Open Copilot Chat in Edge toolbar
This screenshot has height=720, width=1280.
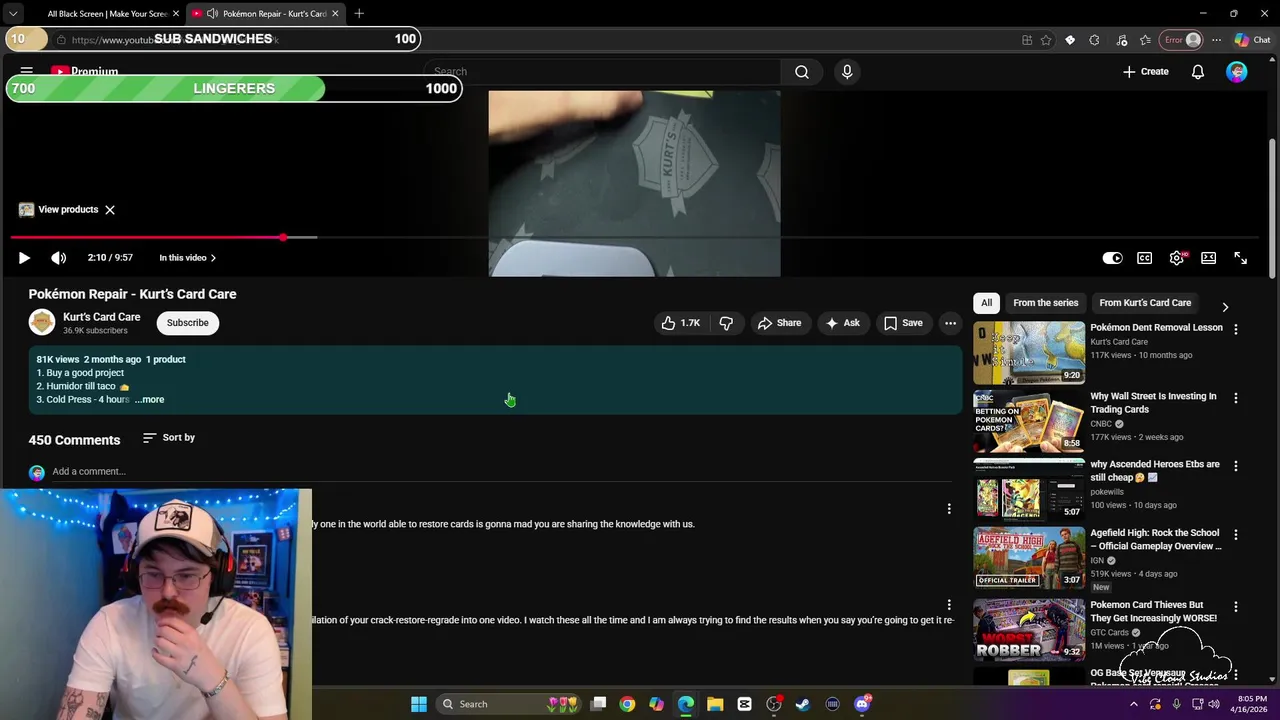pyautogui.click(x=1252, y=40)
